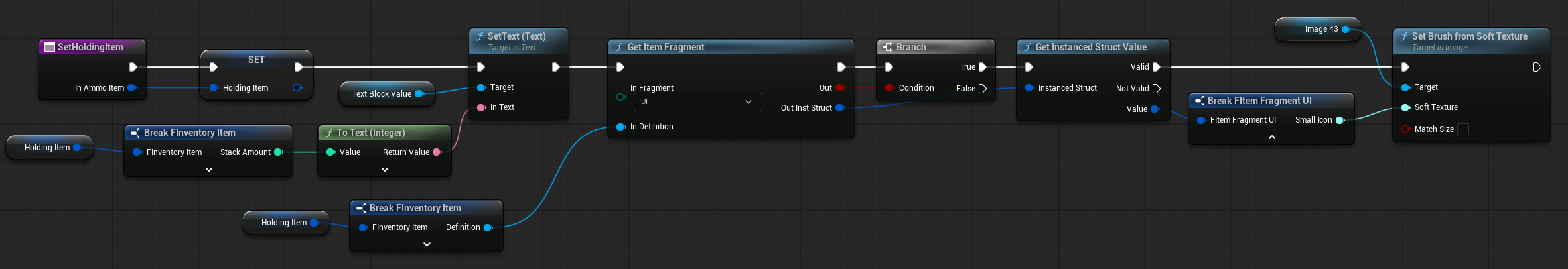1568x269 pixels.
Task: Select the Text Block Value variable node
Action: [381, 94]
